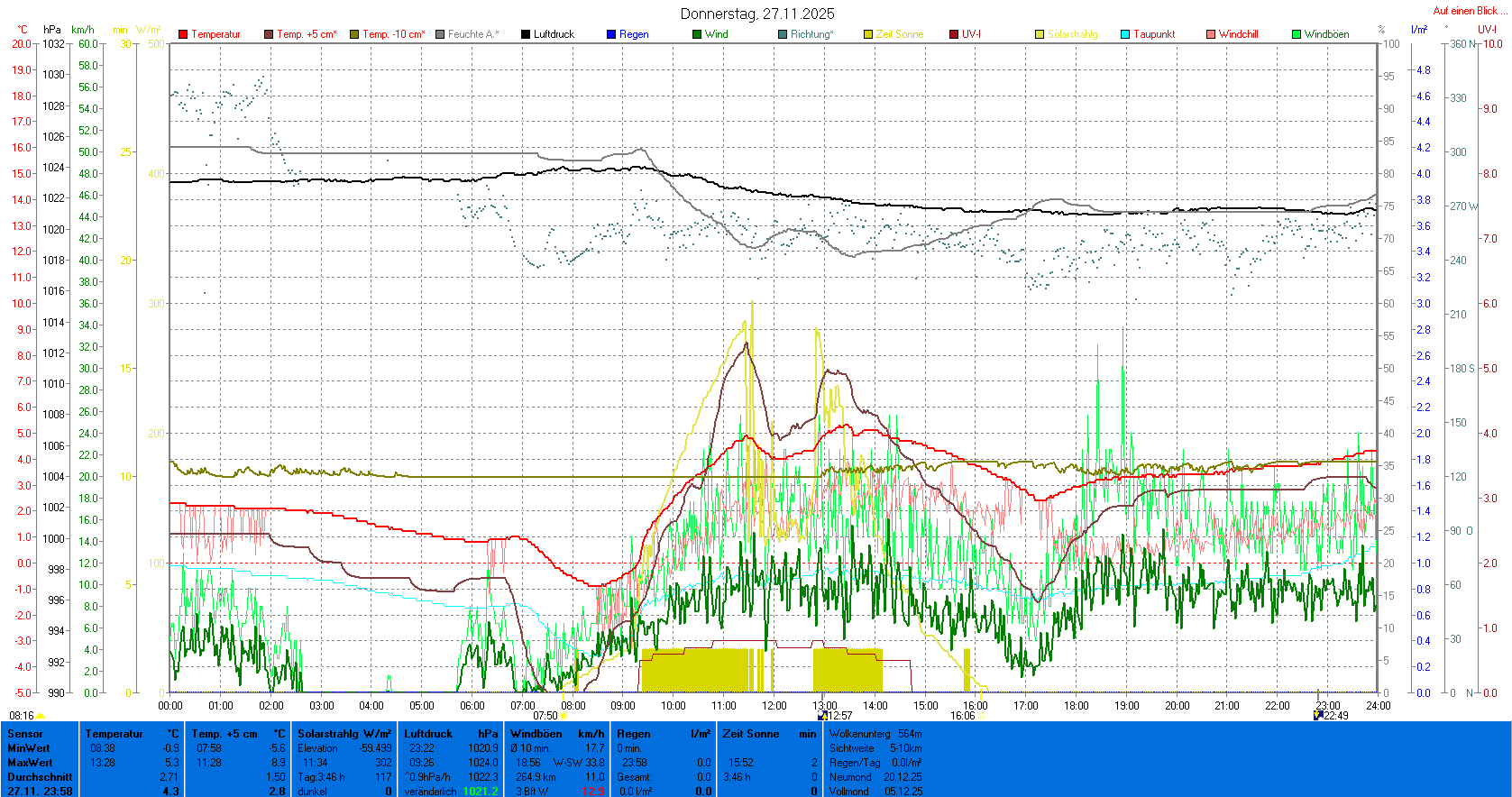Click the dark red UV-I legend swatch

tap(954, 34)
